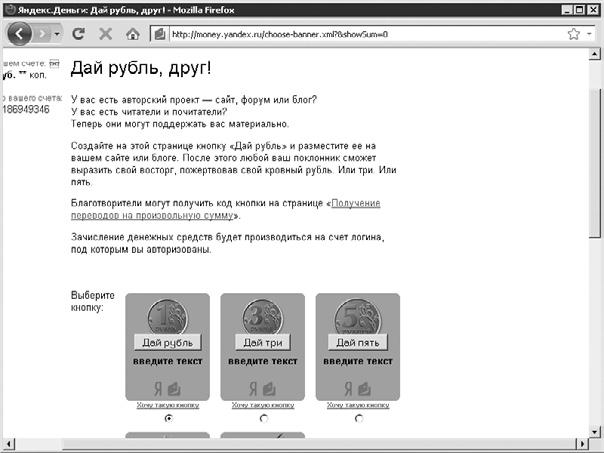Select the radio button under 'Дай пять' banner
This screenshot has width=604, height=453.
click(x=358, y=418)
